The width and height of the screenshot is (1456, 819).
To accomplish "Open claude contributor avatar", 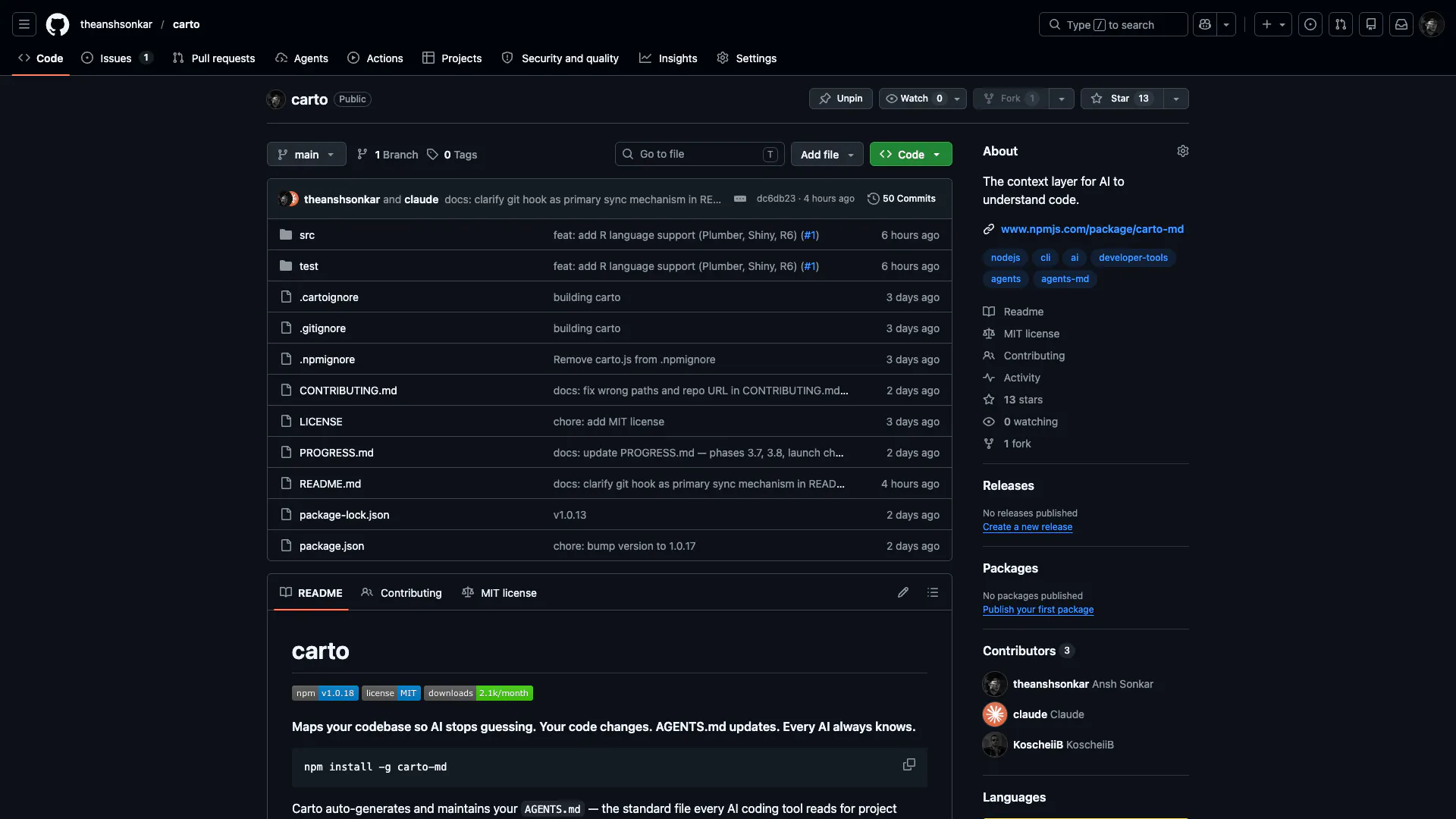I will [995, 714].
